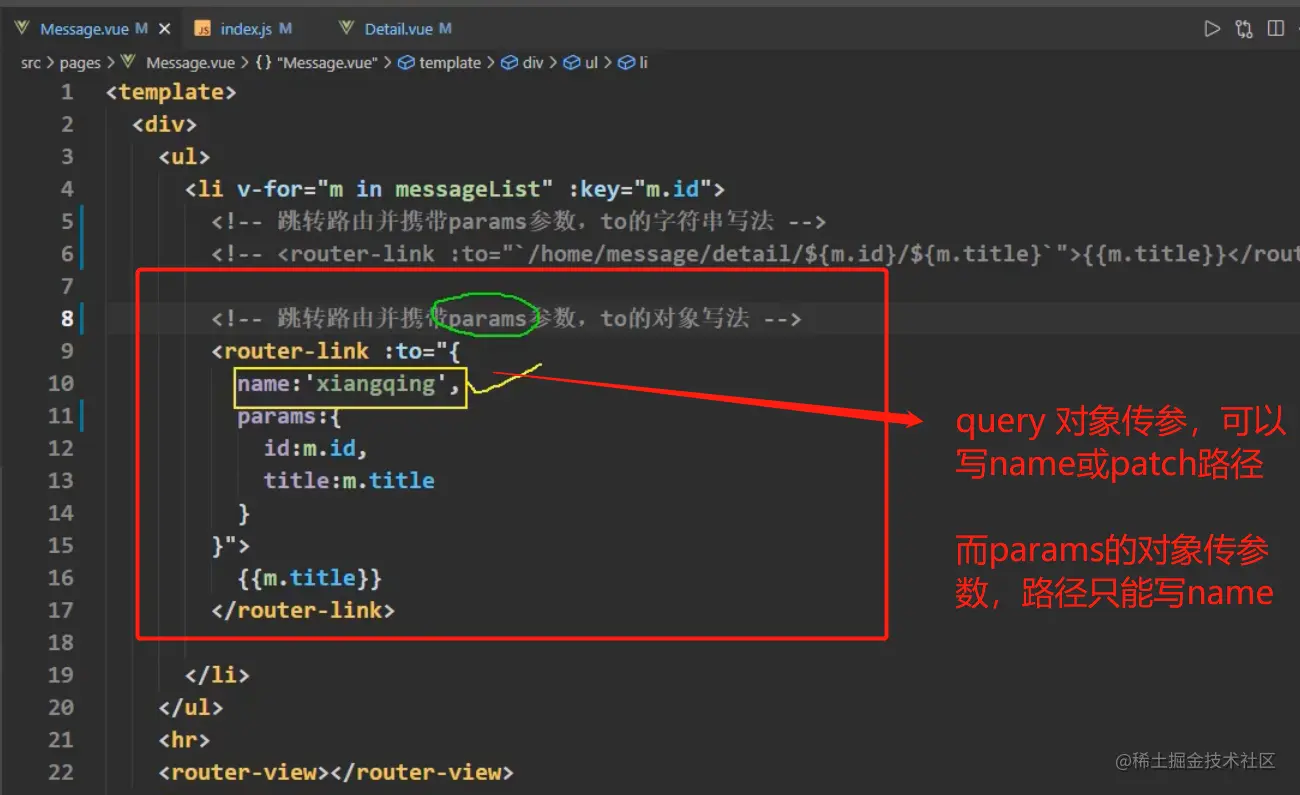The height and width of the screenshot is (795, 1300).
Task: Run the file with the play icon
Action: click(x=1212, y=29)
